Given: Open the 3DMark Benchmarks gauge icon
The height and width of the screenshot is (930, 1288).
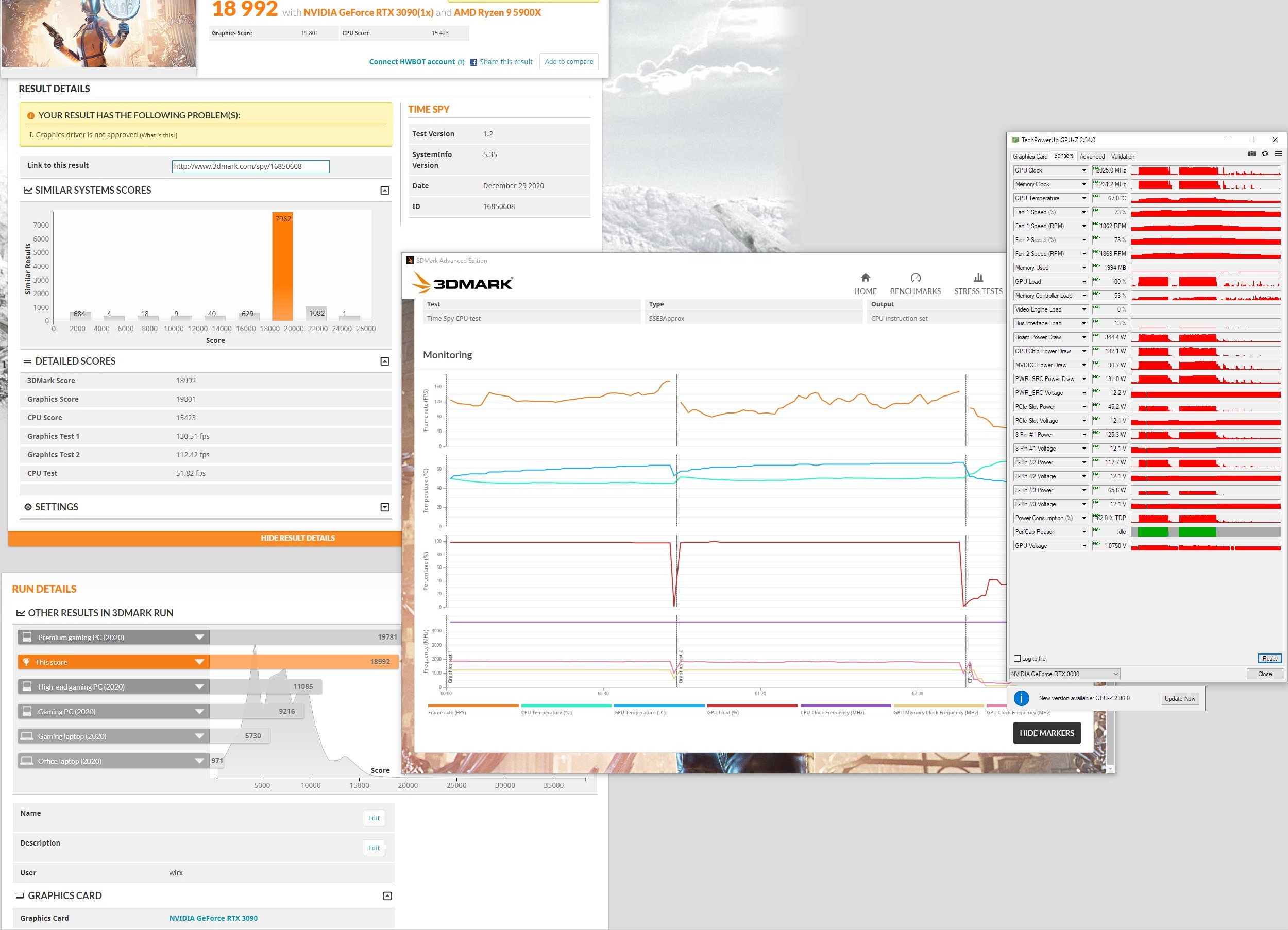Looking at the screenshot, I should (x=916, y=278).
